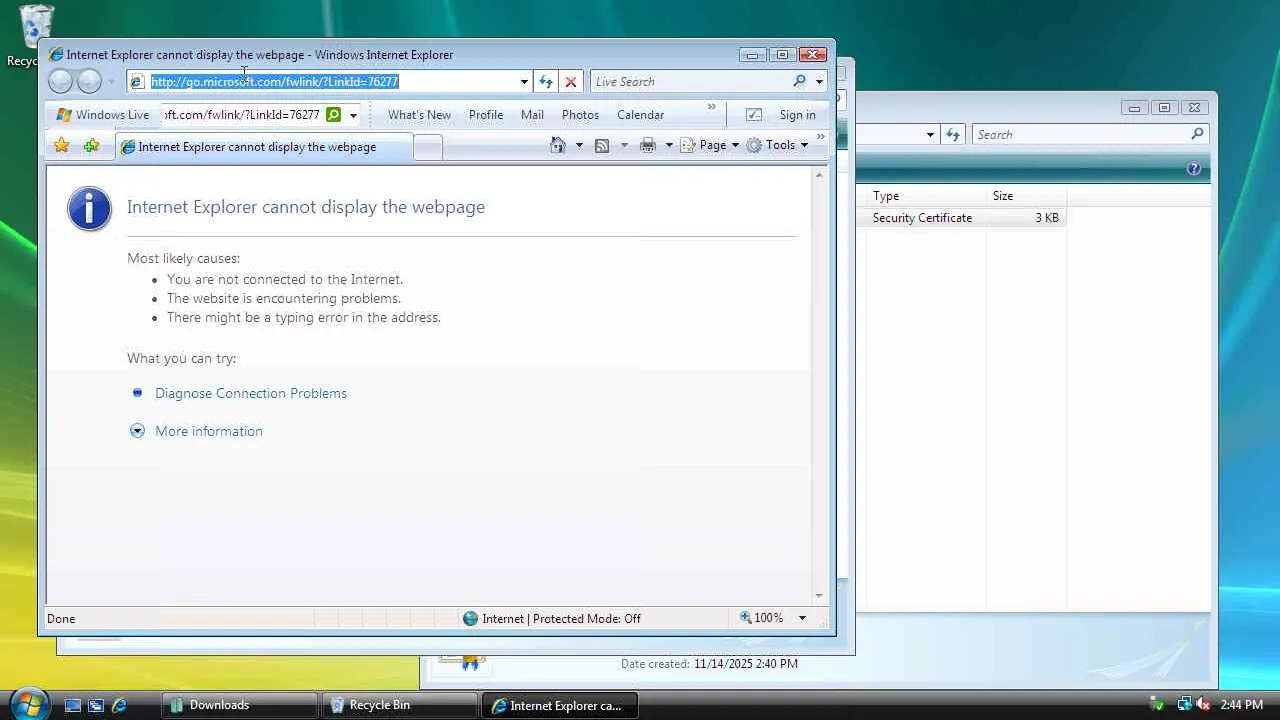Click the form fill checkmark icon
Viewport: 1280px width, 720px height.
point(754,115)
